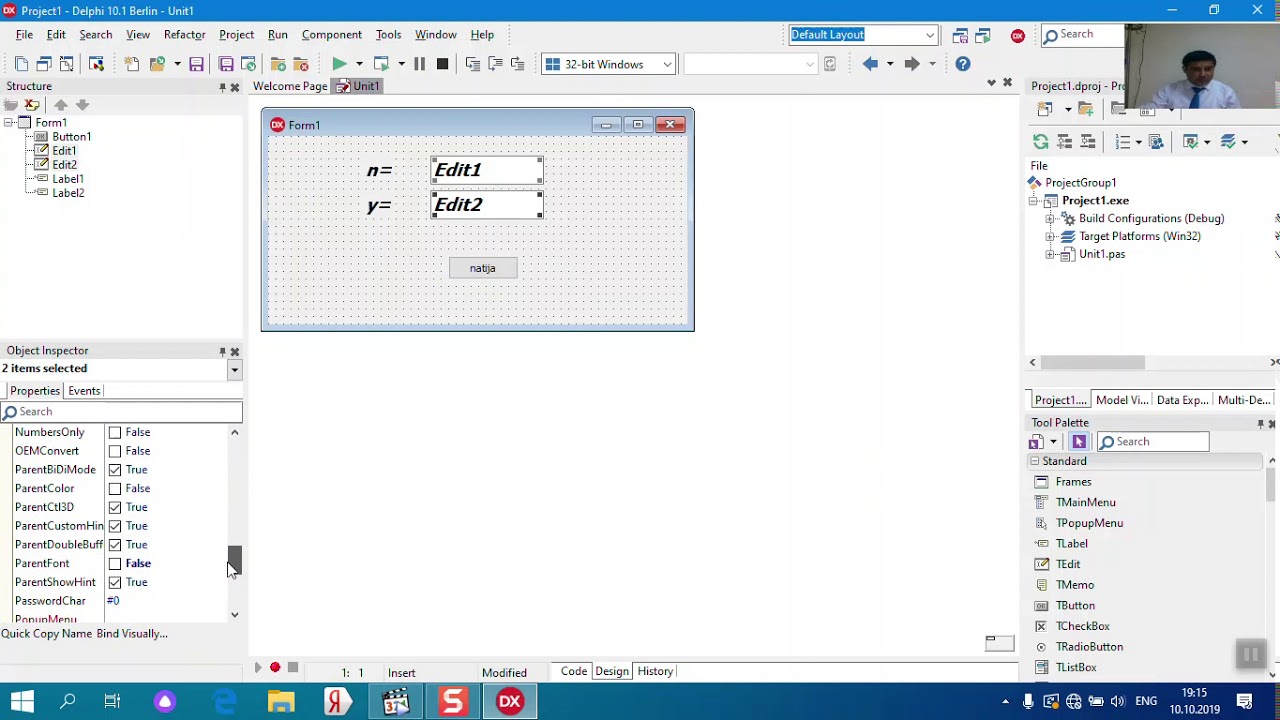Switch to the Welcome Page tab
Image resolution: width=1280 pixels, height=720 pixels.
click(x=290, y=87)
